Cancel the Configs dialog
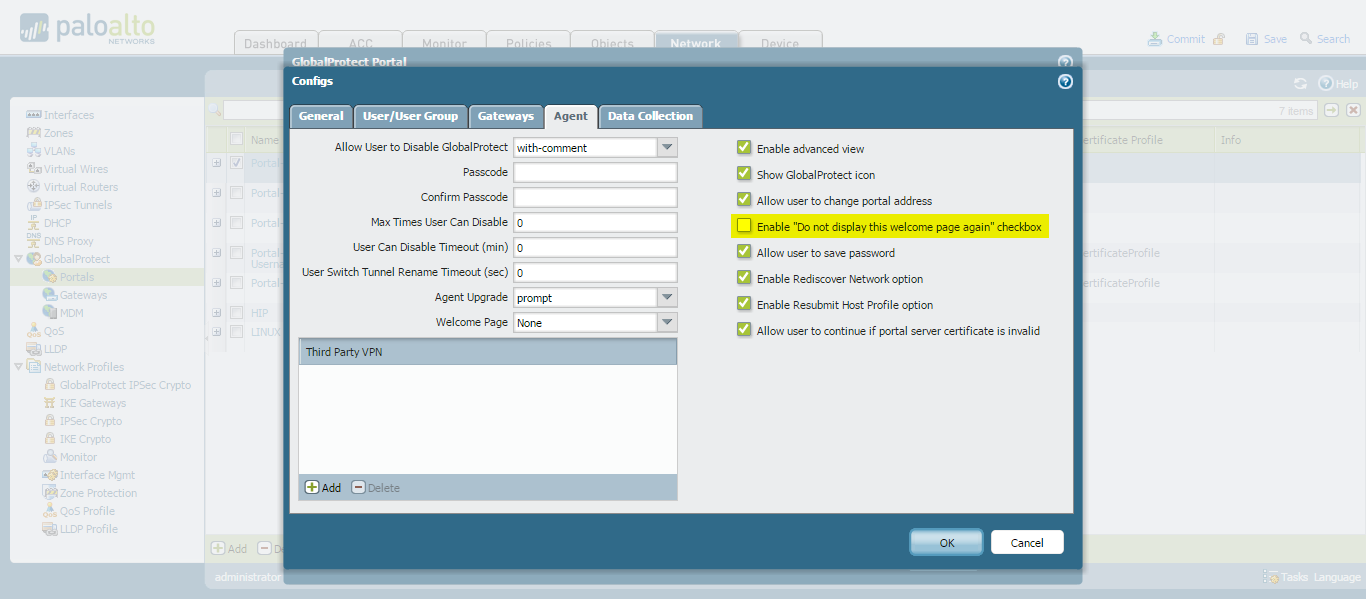Viewport: 1366px width, 599px height. pos(1027,542)
